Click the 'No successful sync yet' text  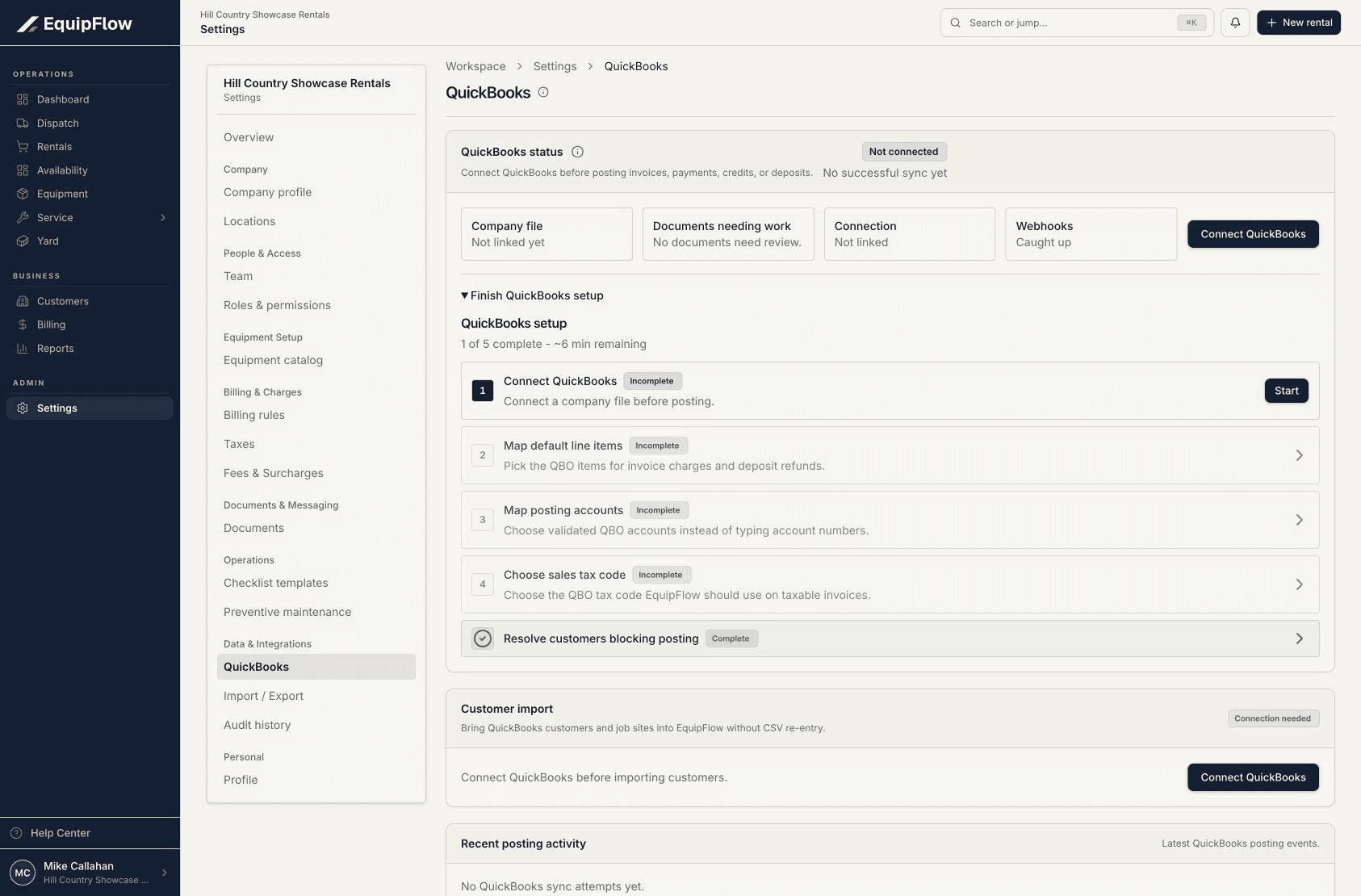pyautogui.click(x=885, y=173)
